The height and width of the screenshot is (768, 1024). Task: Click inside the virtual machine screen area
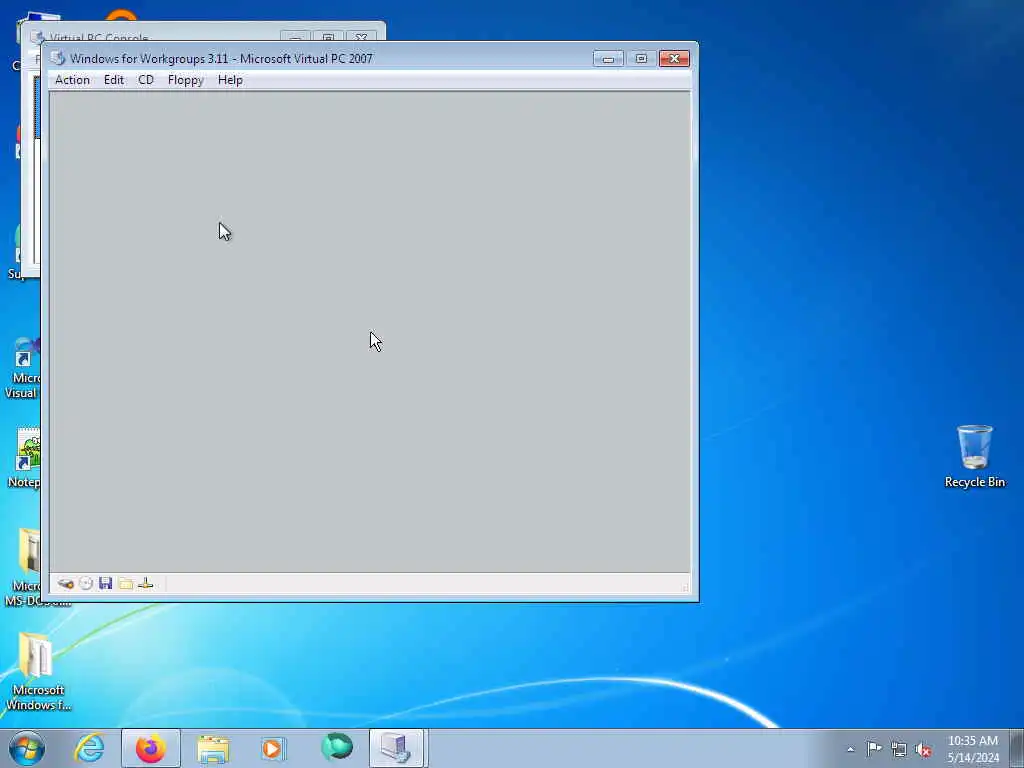(x=370, y=332)
